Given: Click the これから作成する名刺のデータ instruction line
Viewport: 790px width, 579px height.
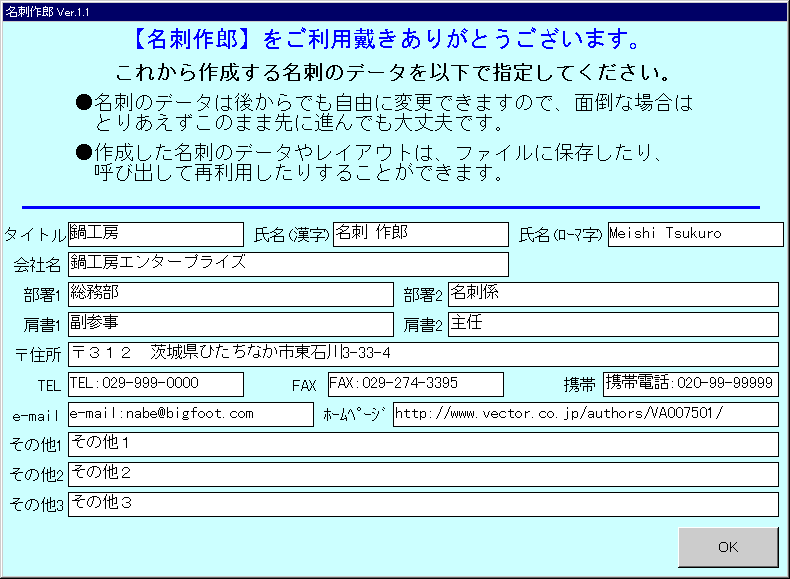Looking at the screenshot, I should pyautogui.click(x=392, y=73).
